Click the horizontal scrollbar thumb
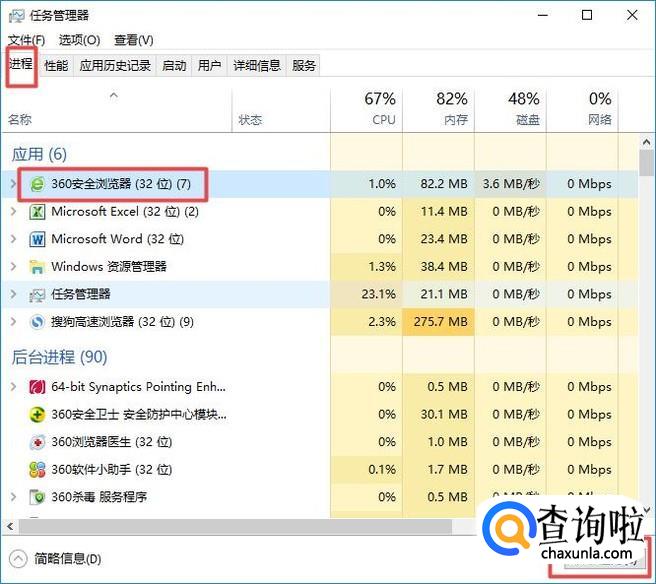This screenshot has height=584, width=656. point(235,526)
